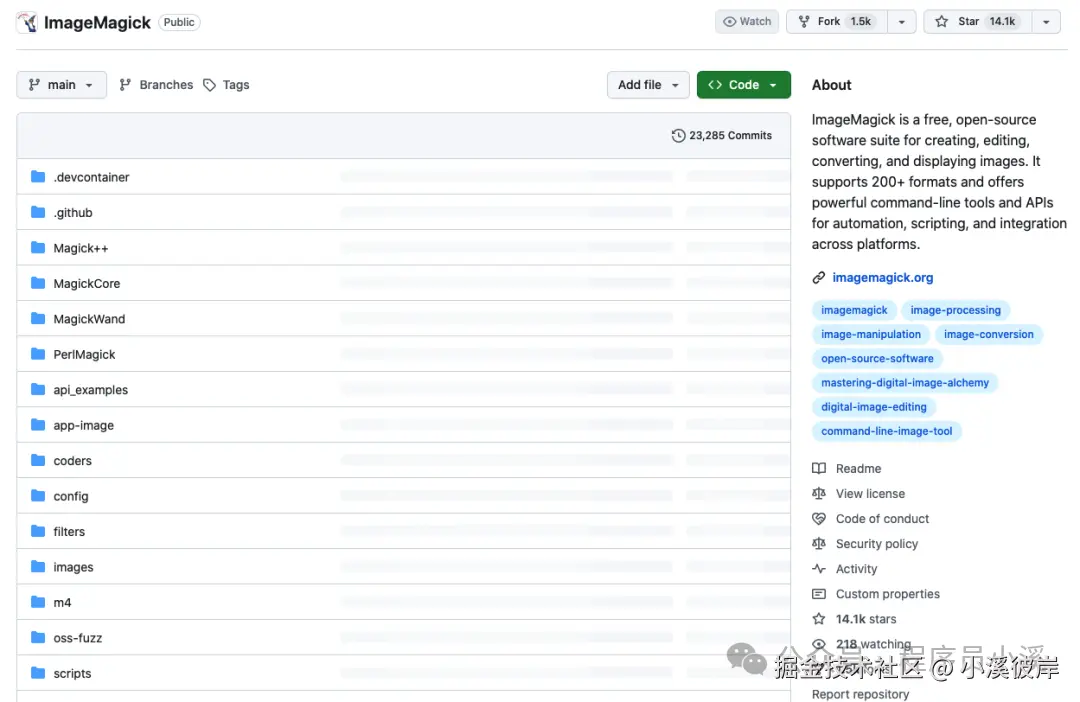Open the main branch selector
The image size is (1080, 702).
(61, 85)
